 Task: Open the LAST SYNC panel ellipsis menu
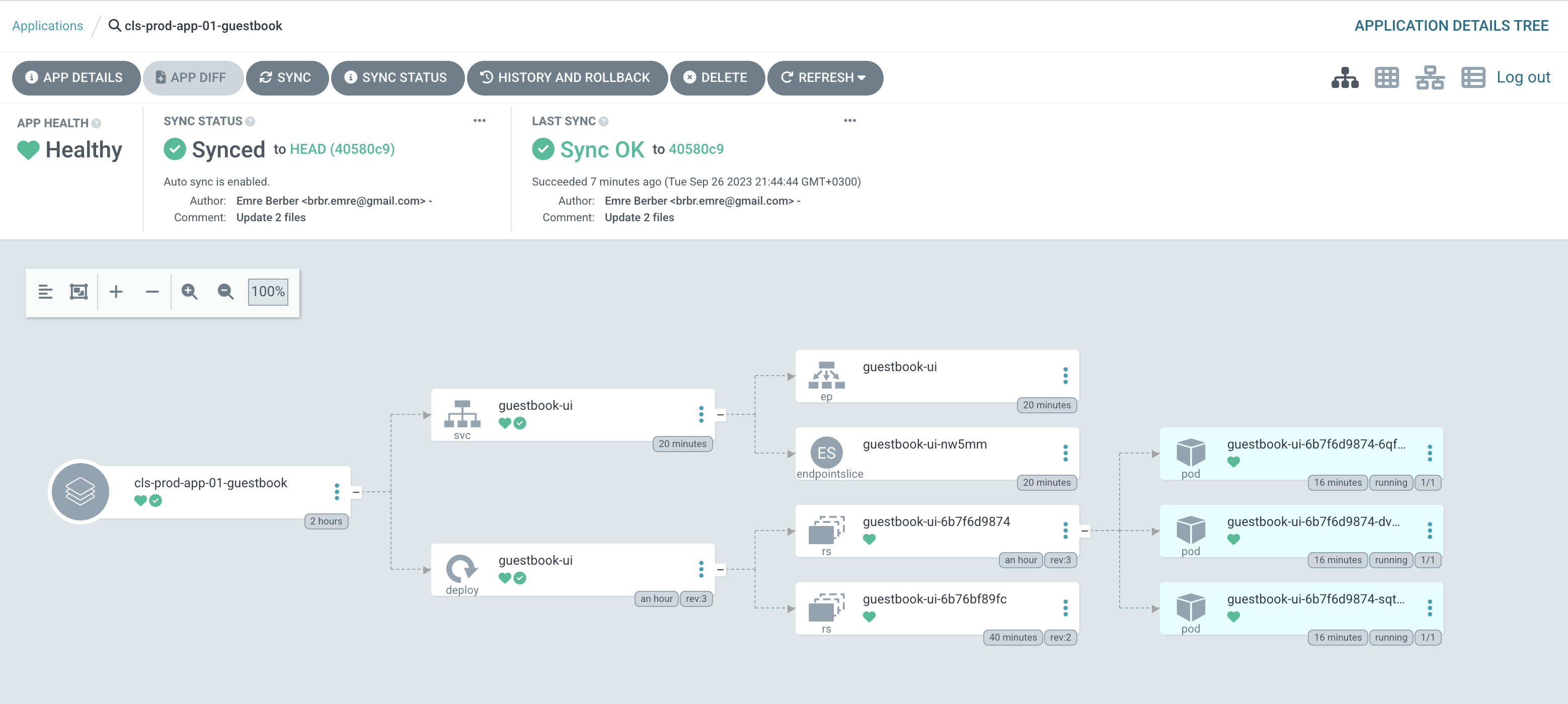click(x=850, y=121)
